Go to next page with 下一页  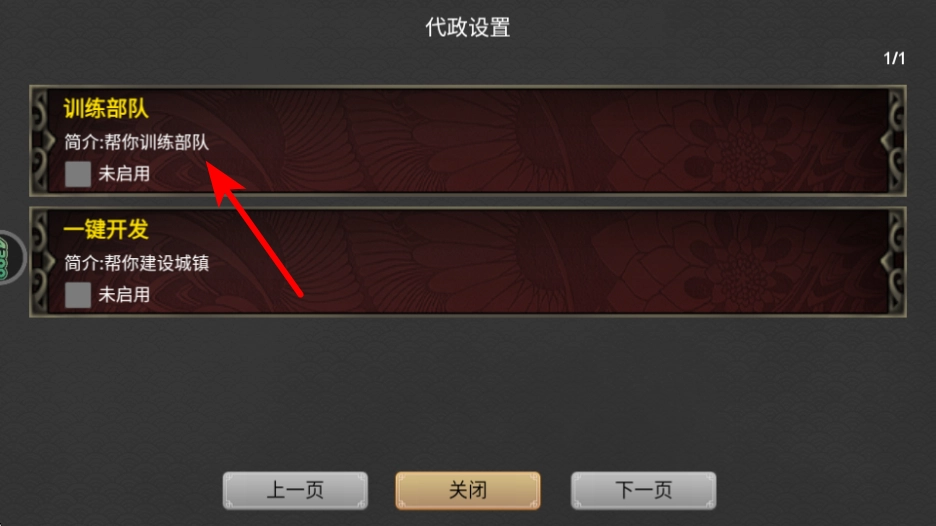pos(644,490)
